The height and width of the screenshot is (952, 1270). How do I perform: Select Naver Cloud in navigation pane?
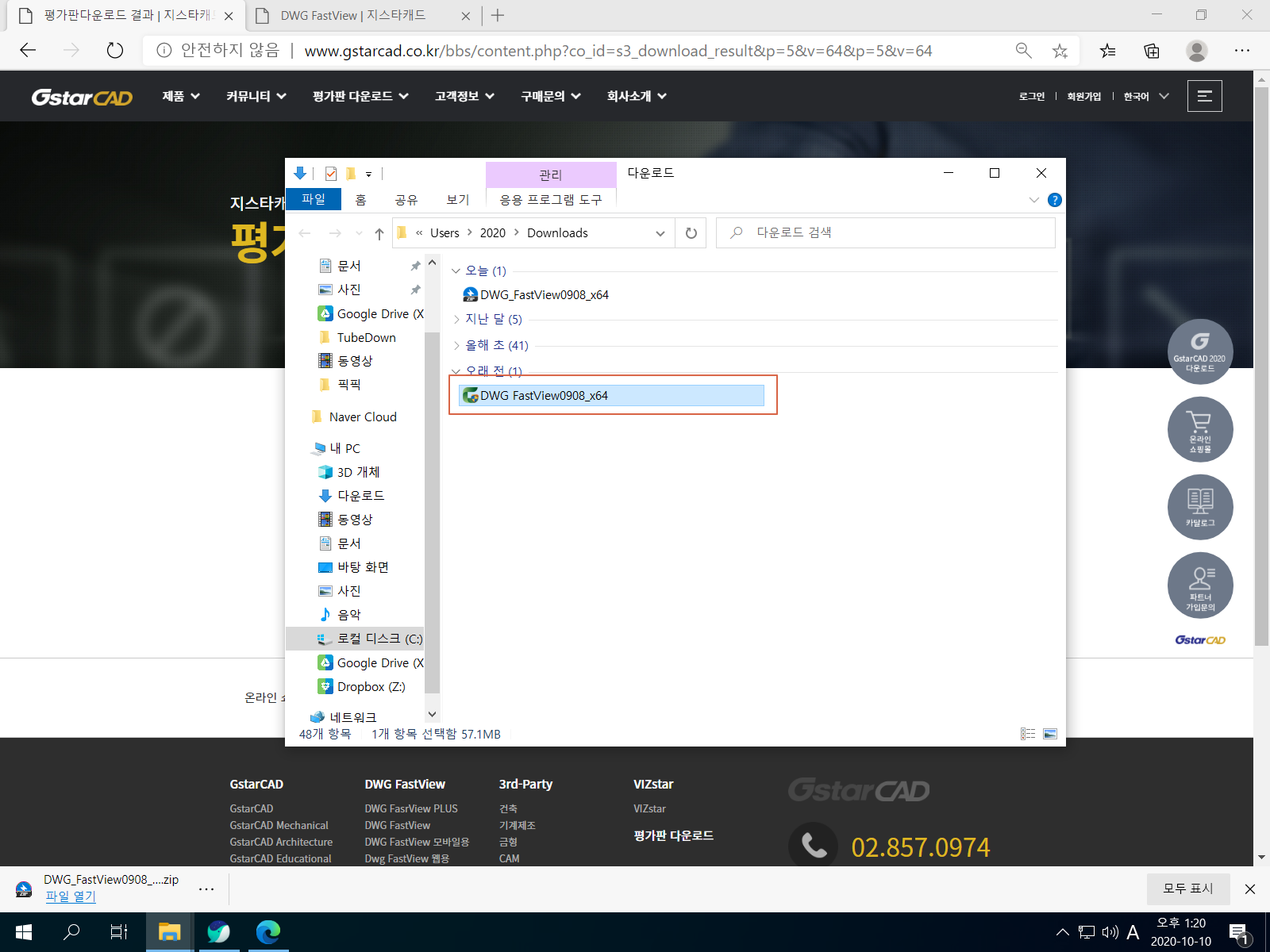[x=354, y=417]
